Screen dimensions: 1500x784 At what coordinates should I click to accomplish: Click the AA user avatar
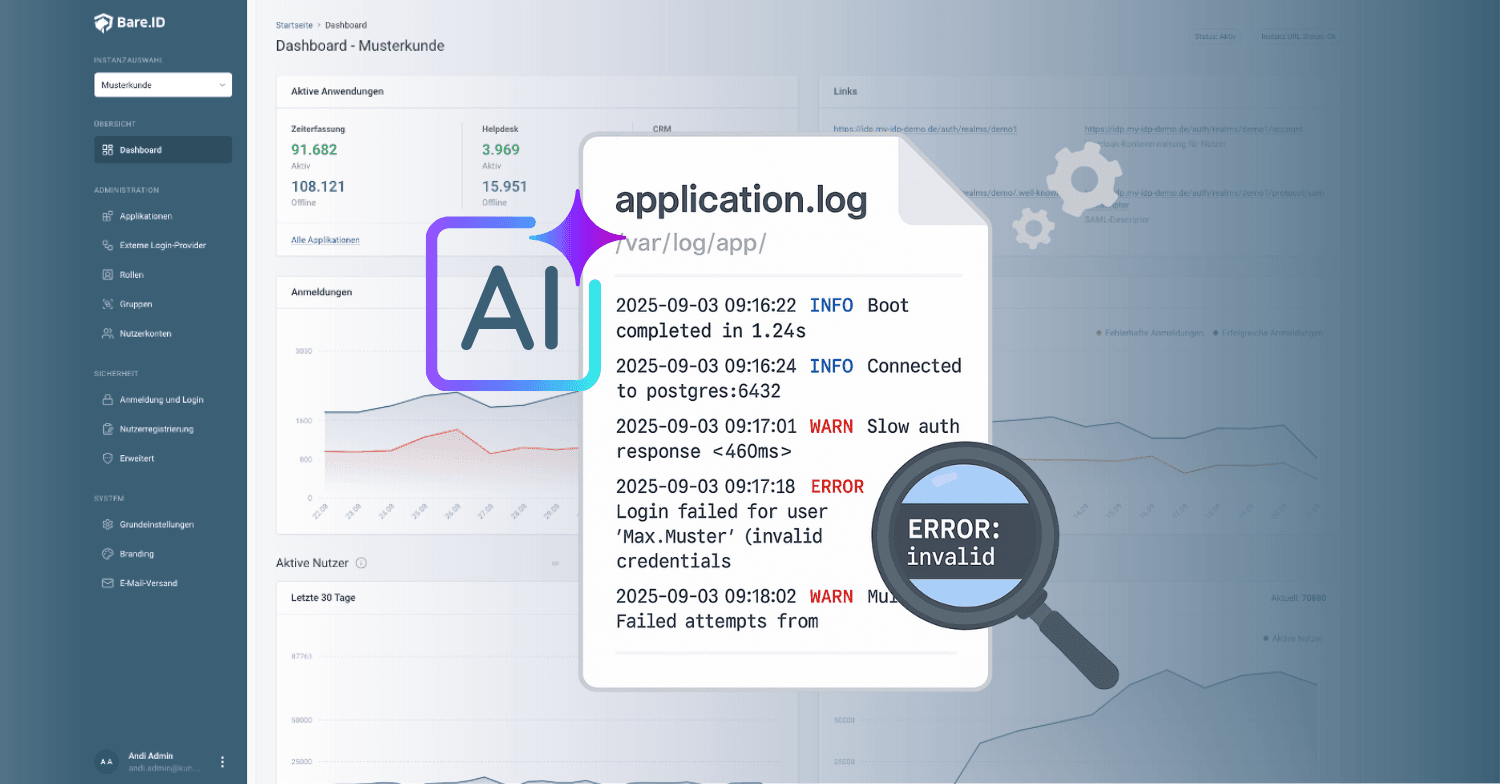point(106,762)
